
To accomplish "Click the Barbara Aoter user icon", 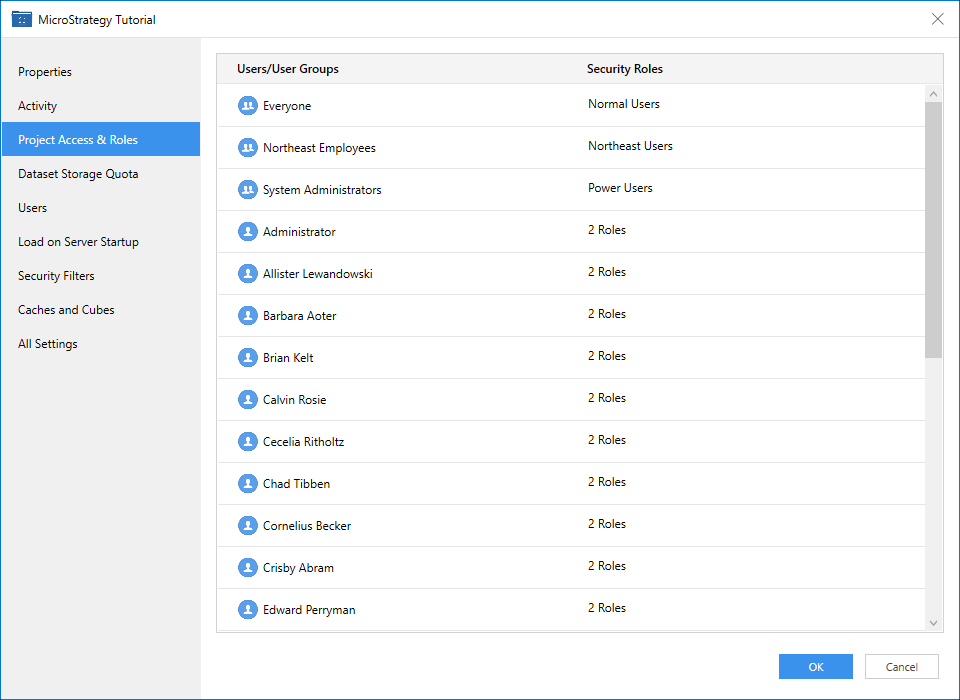I will pos(248,316).
